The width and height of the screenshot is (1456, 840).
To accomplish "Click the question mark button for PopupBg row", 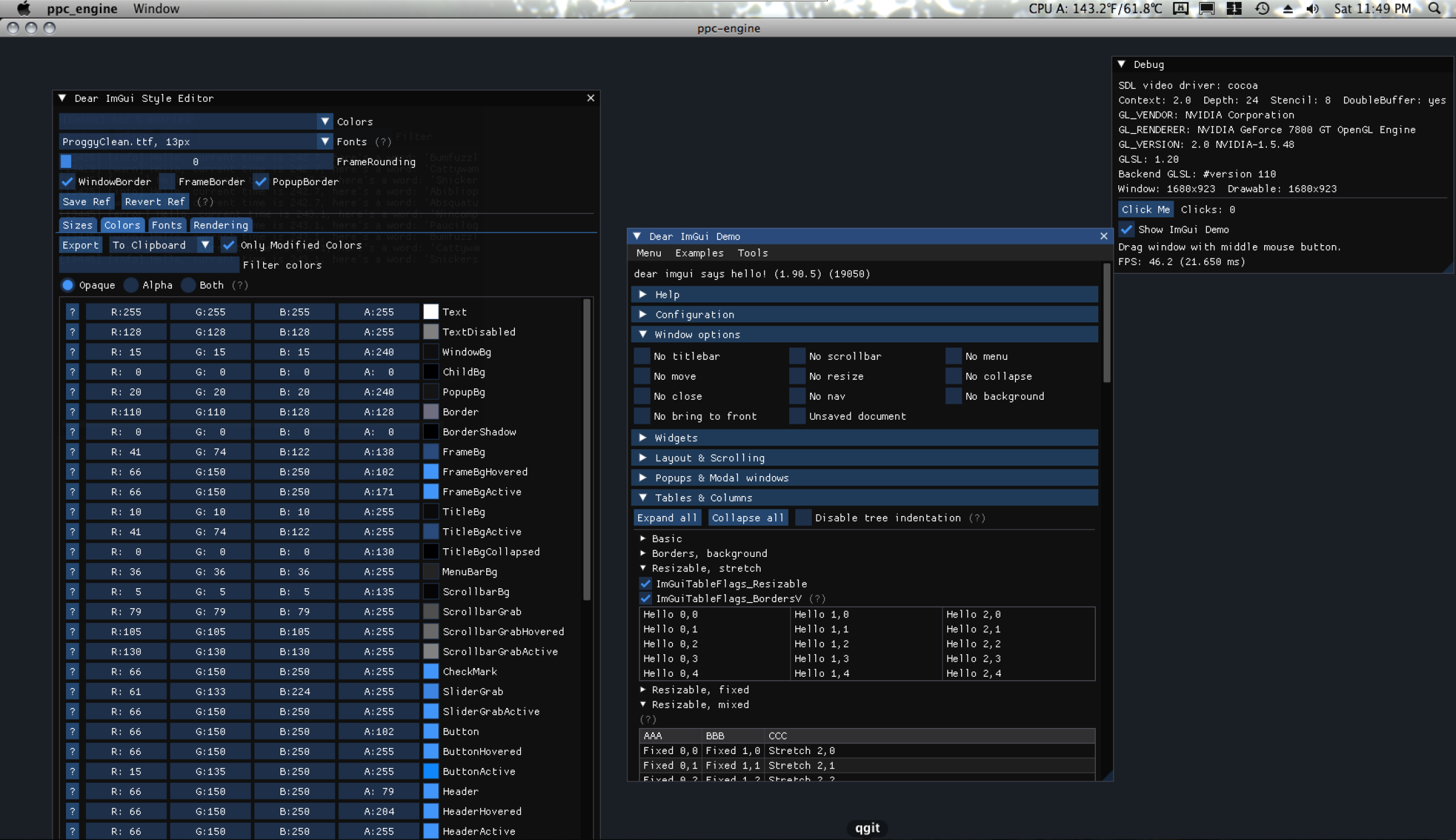I will point(73,392).
